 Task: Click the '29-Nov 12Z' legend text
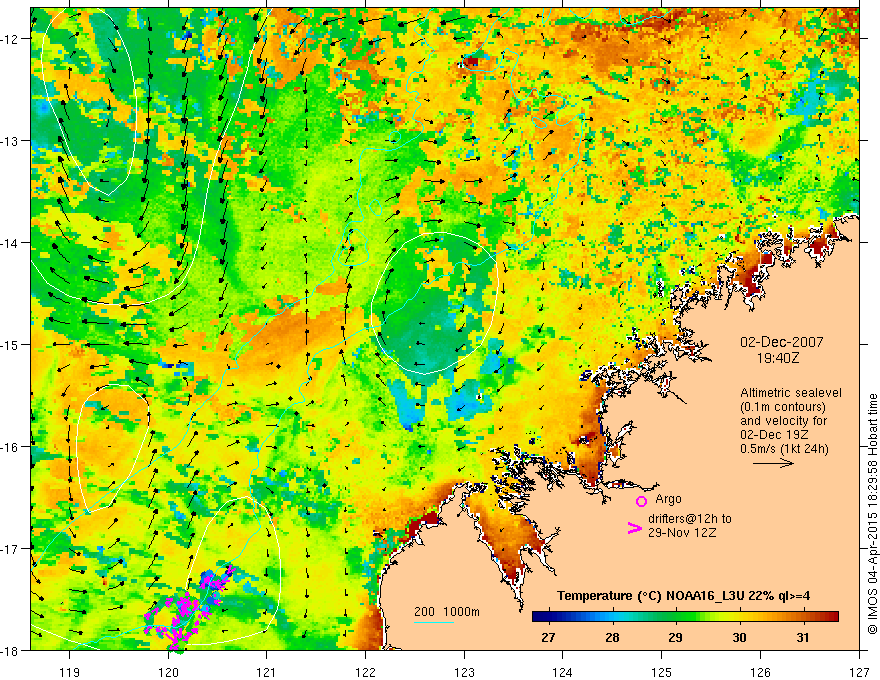[x=682, y=533]
